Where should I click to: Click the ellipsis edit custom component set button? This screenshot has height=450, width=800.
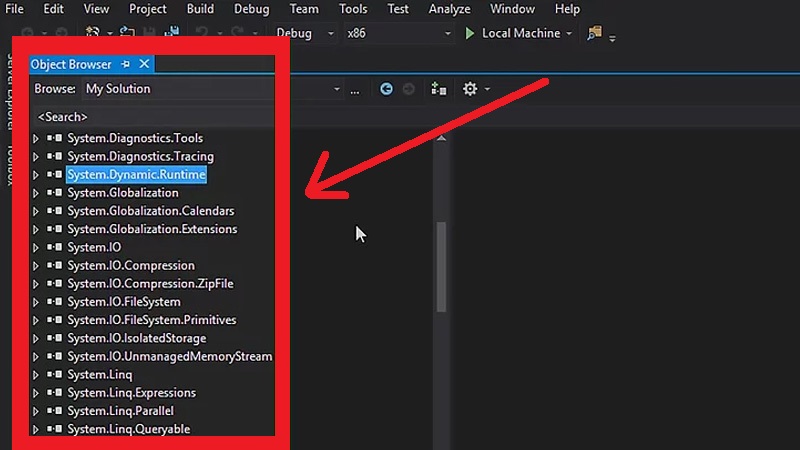[355, 90]
